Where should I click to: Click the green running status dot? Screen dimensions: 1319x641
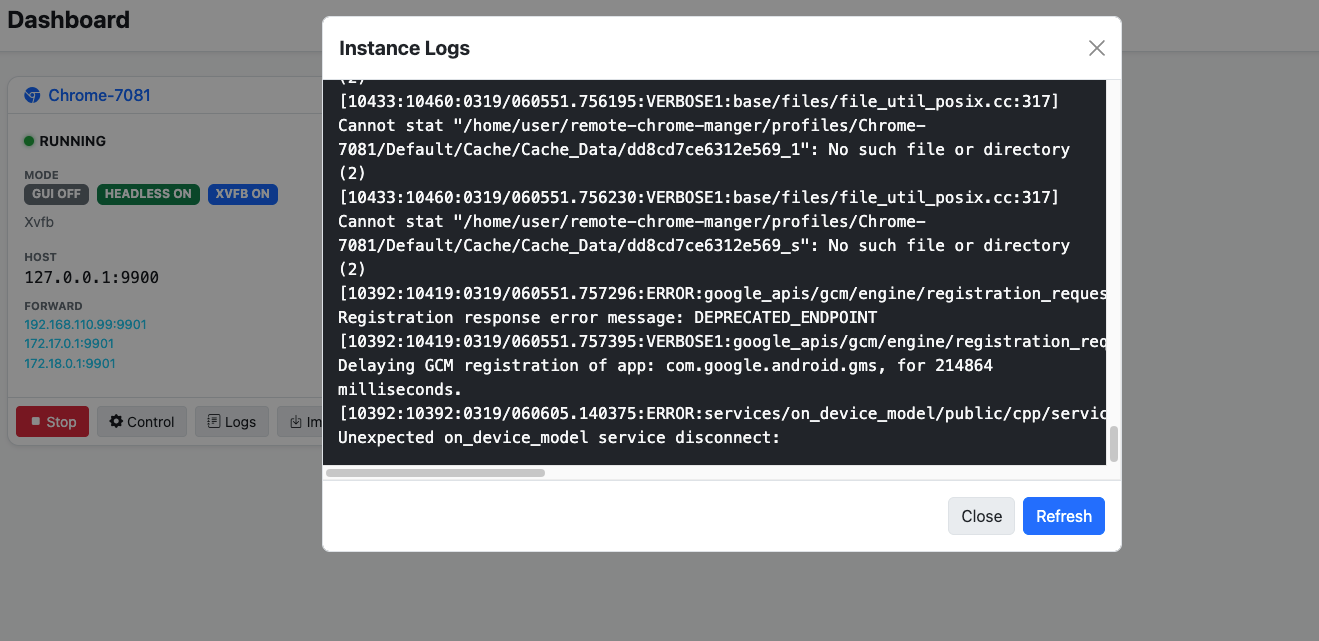click(x=29, y=141)
